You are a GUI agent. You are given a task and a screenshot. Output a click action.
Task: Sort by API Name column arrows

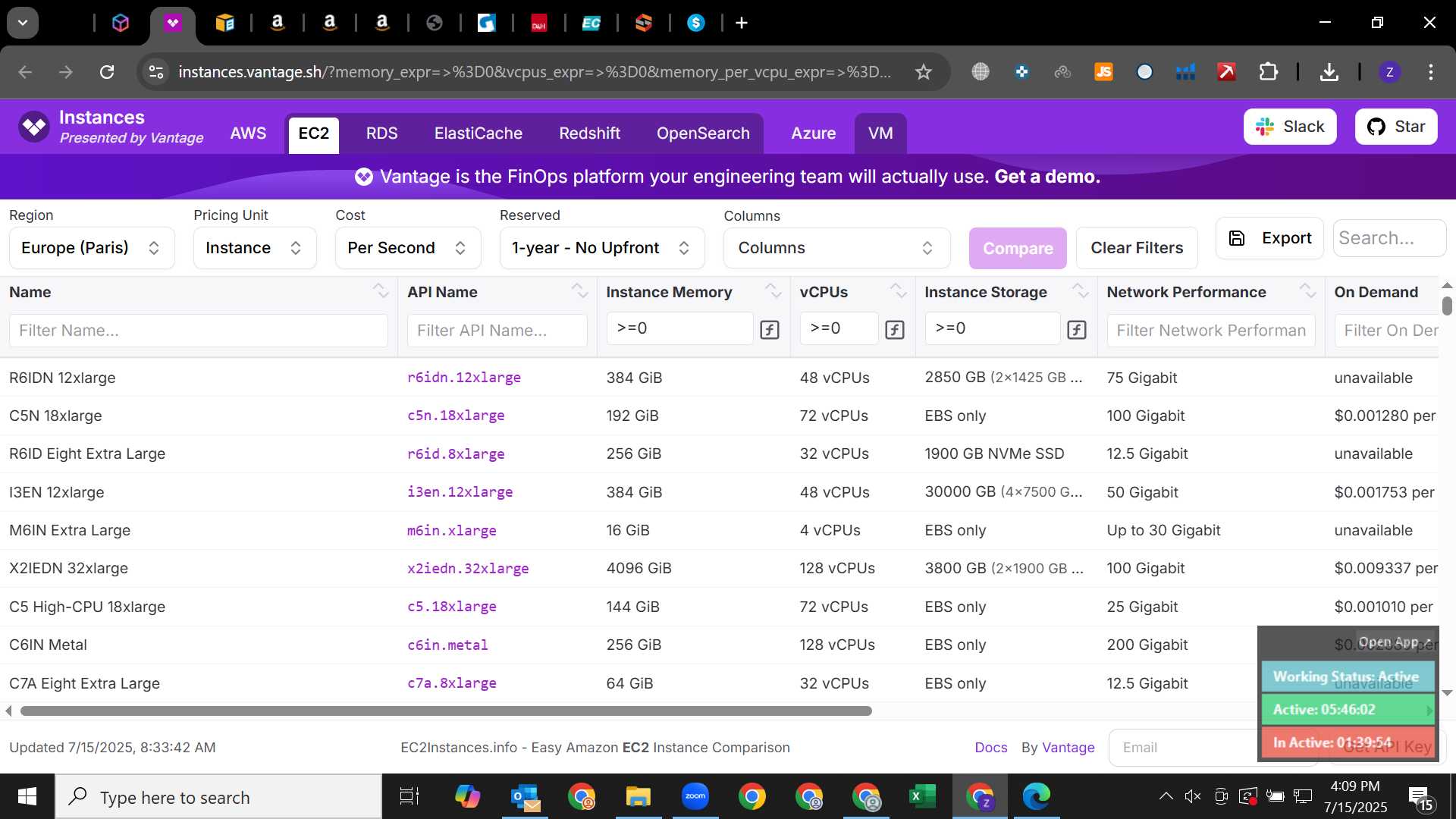pyautogui.click(x=579, y=291)
